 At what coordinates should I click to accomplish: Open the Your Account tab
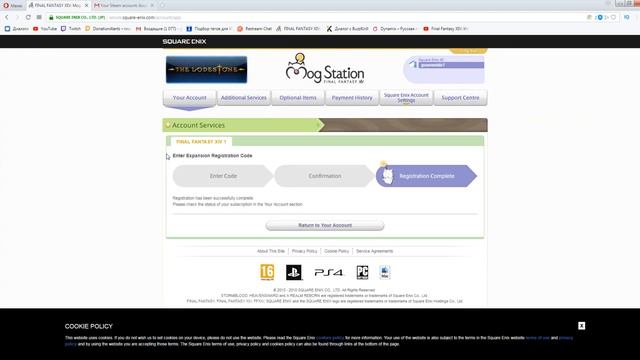[x=189, y=98]
